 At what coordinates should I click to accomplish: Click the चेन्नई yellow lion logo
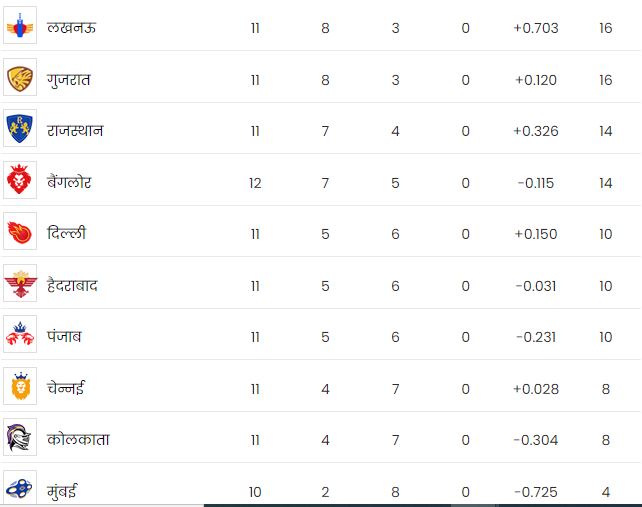click(x=20, y=386)
